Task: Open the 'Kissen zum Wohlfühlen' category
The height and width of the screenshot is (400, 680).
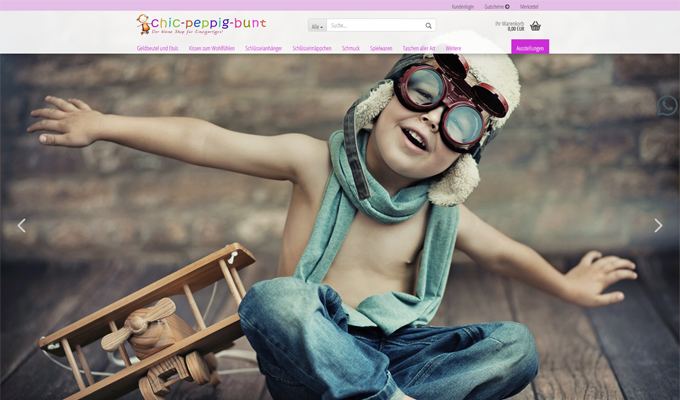Action: [211, 48]
